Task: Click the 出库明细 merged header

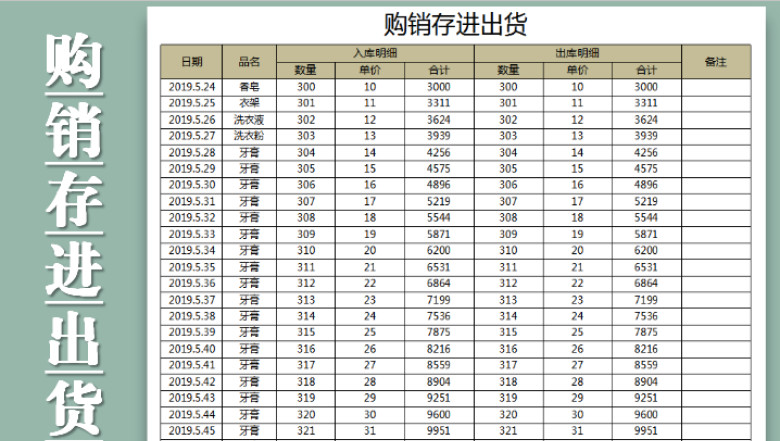Action: pyautogui.click(x=578, y=53)
